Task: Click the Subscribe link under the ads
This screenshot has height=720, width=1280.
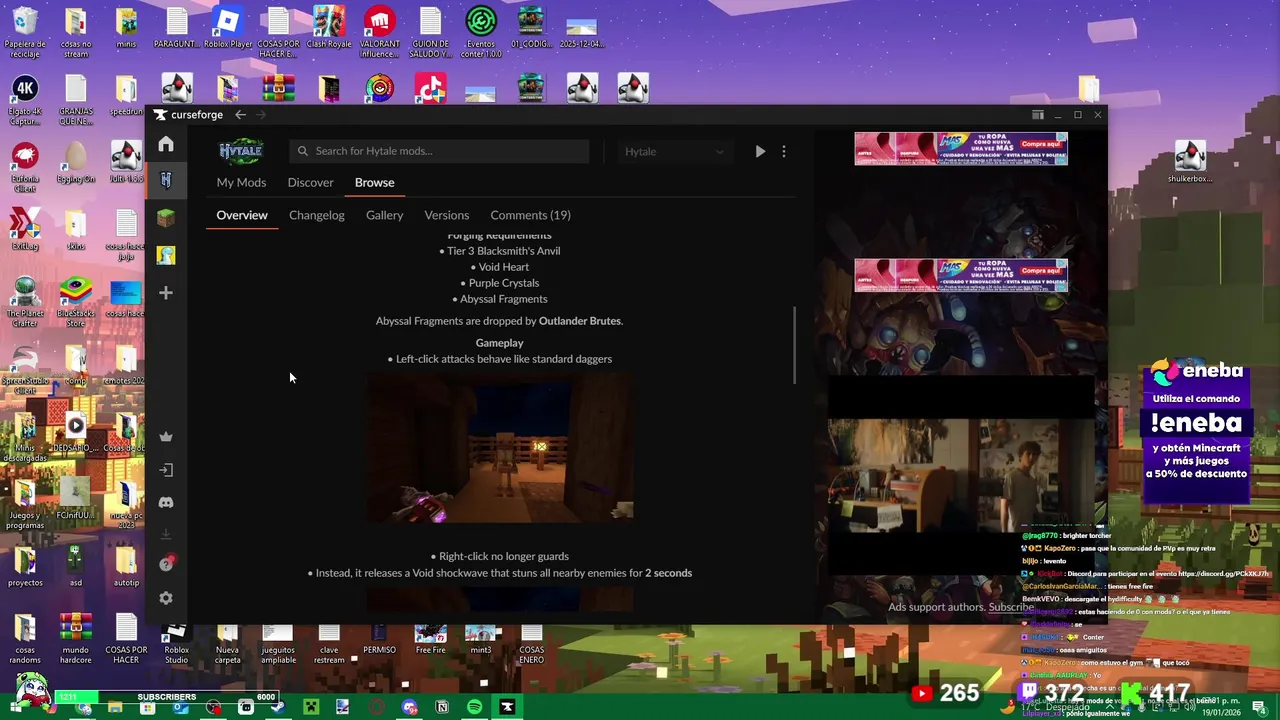Action: point(1011,607)
